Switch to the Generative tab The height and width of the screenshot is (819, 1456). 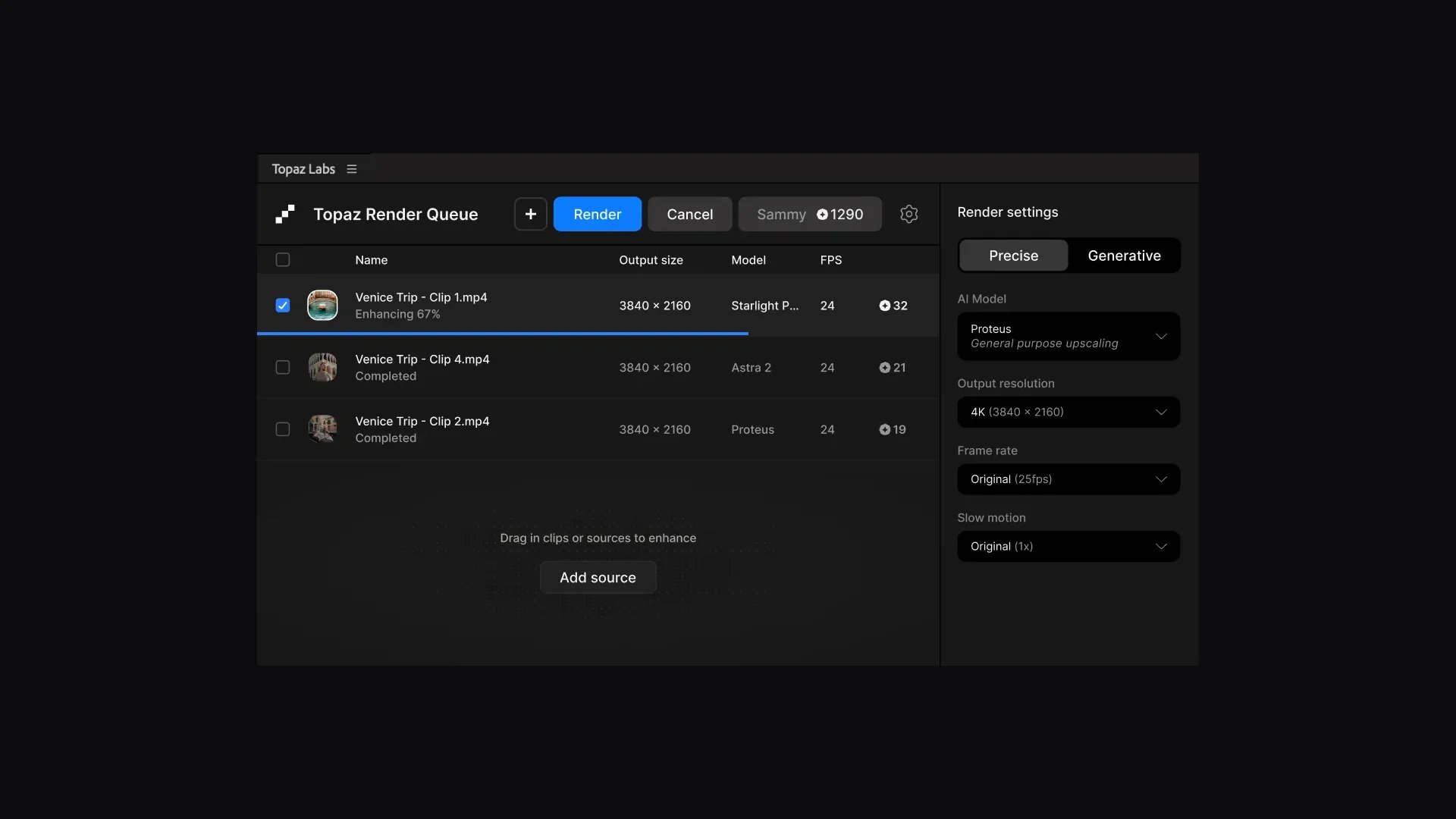tap(1124, 256)
